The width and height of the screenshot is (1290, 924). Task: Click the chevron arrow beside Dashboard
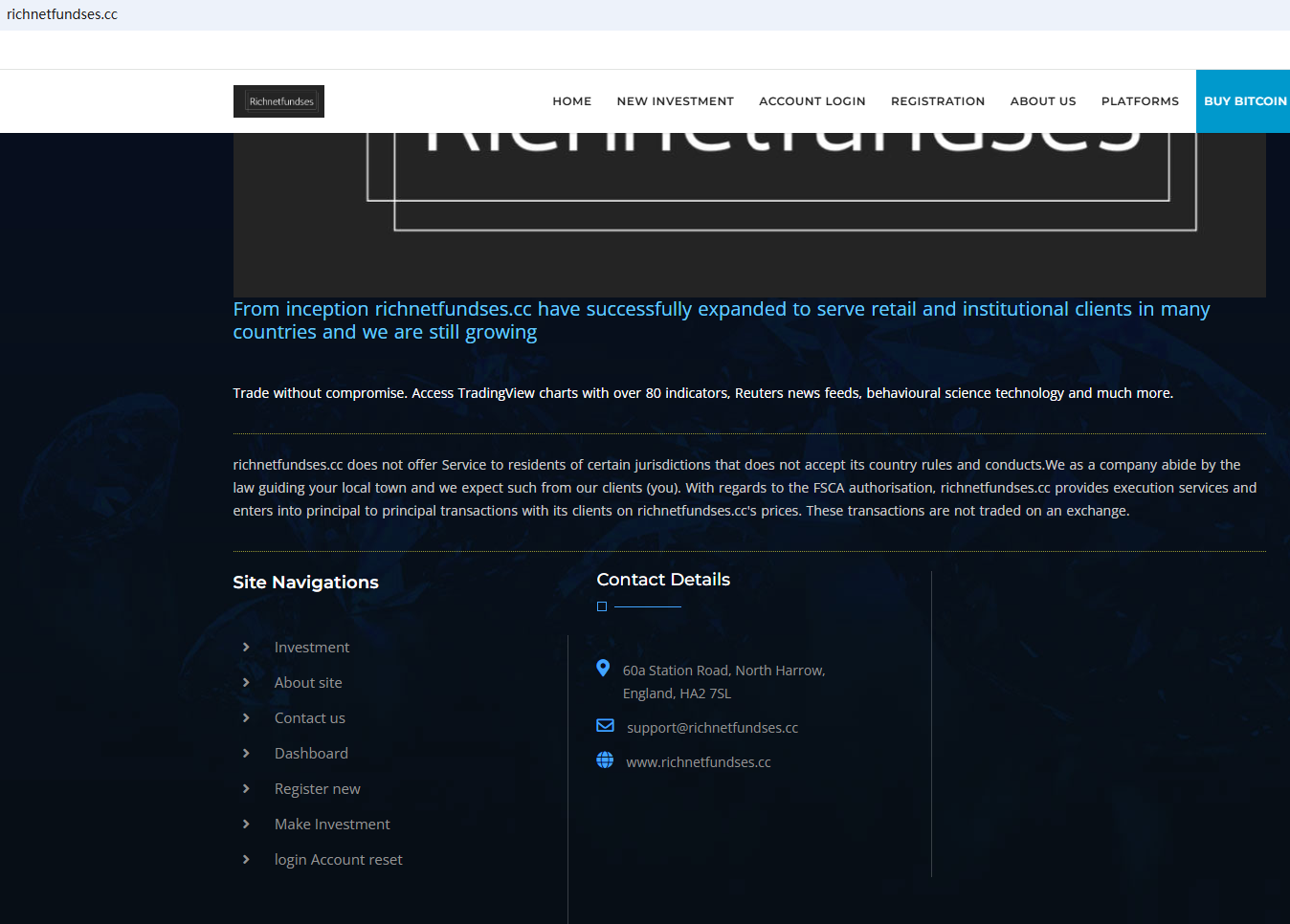(246, 754)
